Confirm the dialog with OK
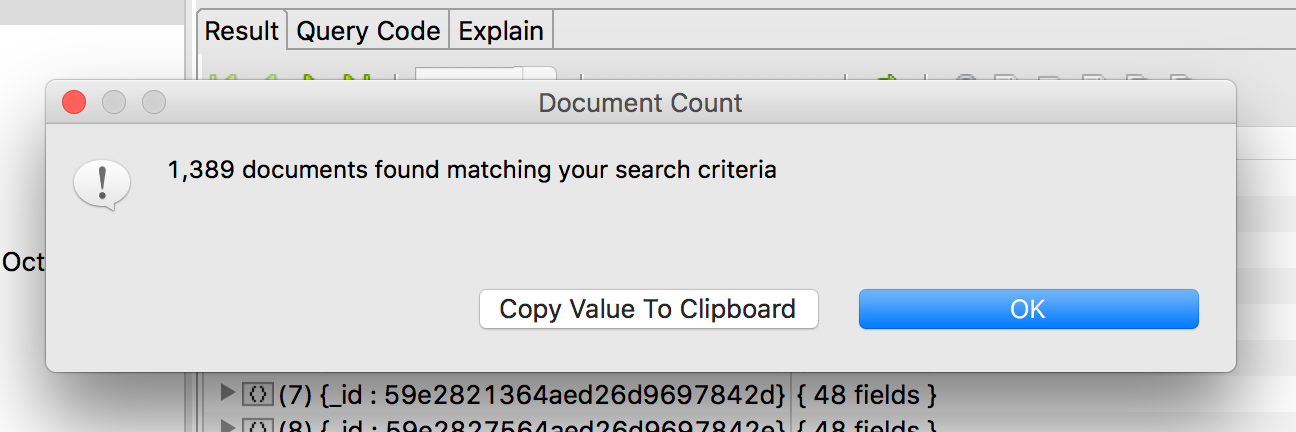1296x432 pixels. click(x=1028, y=309)
